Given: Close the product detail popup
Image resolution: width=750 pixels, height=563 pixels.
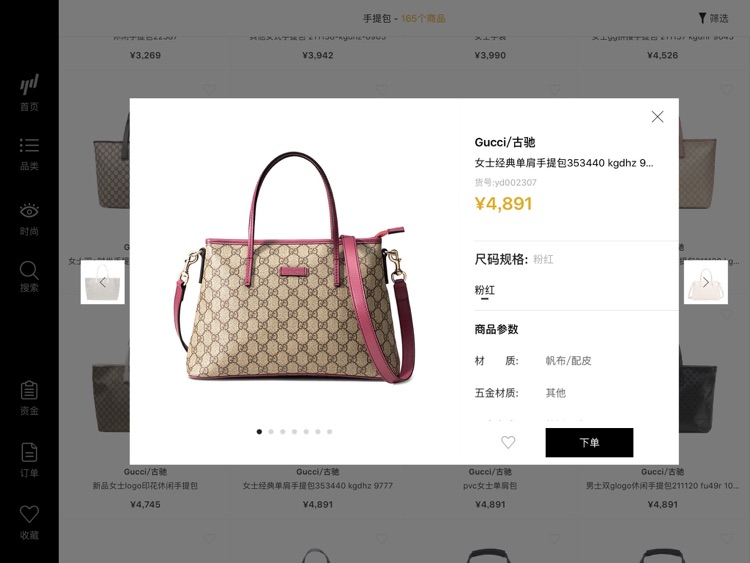Looking at the screenshot, I should pyautogui.click(x=657, y=117).
